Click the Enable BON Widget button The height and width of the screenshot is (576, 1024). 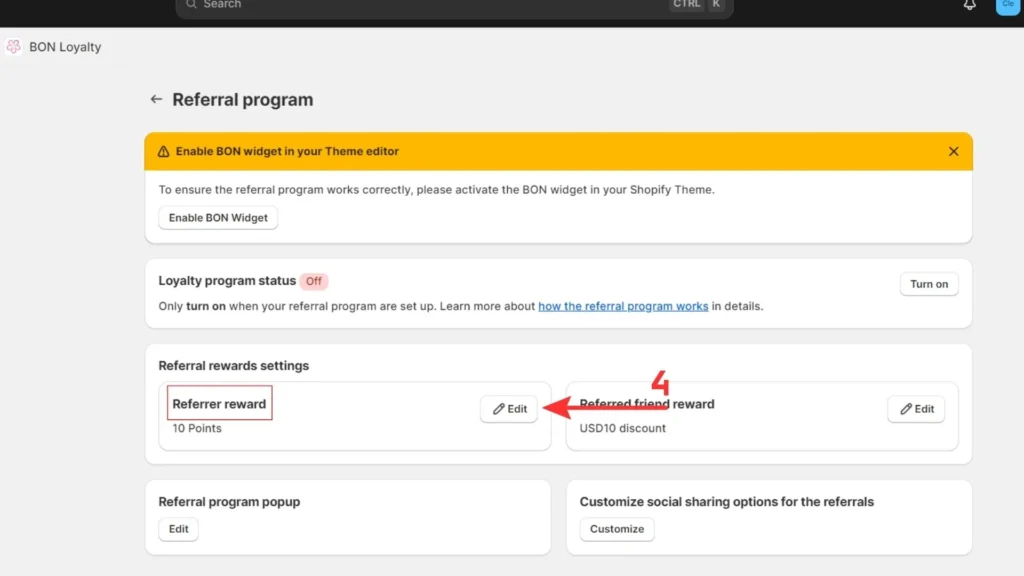218,217
